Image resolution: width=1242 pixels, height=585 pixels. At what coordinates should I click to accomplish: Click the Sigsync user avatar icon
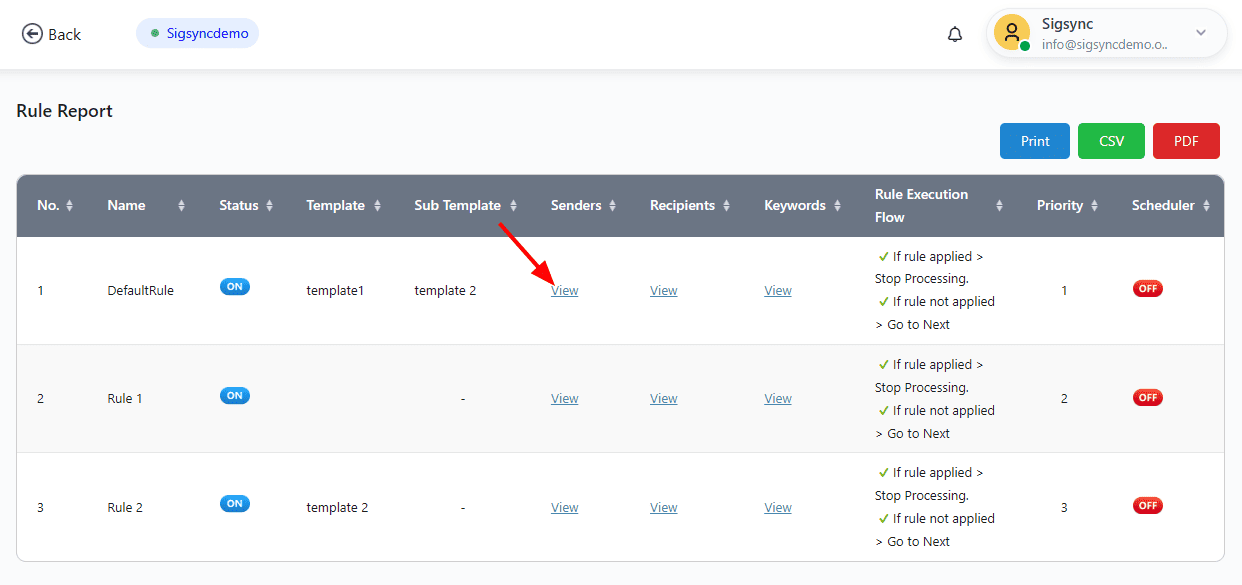point(1012,33)
